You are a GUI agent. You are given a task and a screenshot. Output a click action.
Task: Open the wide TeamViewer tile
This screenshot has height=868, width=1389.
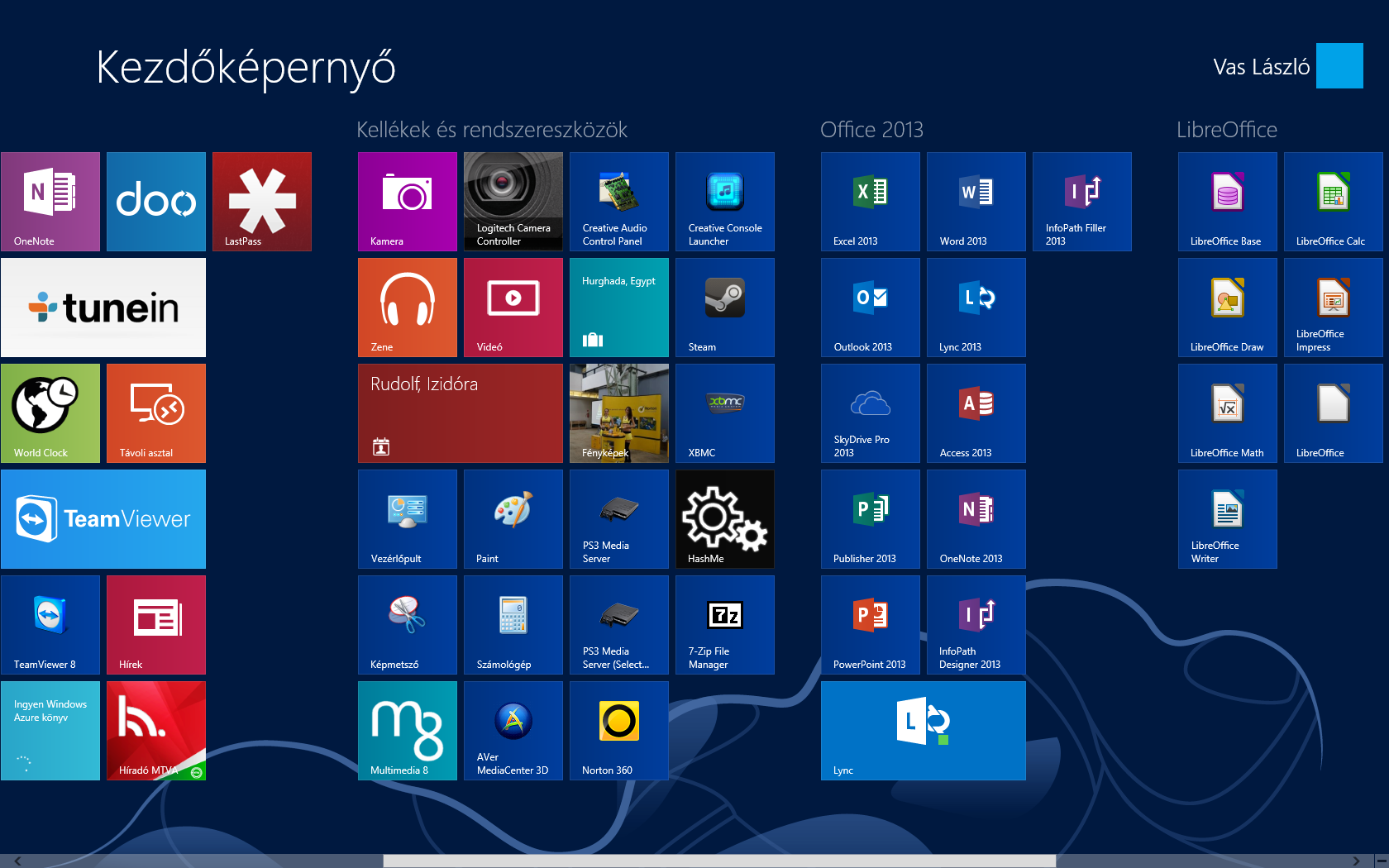[x=103, y=519]
